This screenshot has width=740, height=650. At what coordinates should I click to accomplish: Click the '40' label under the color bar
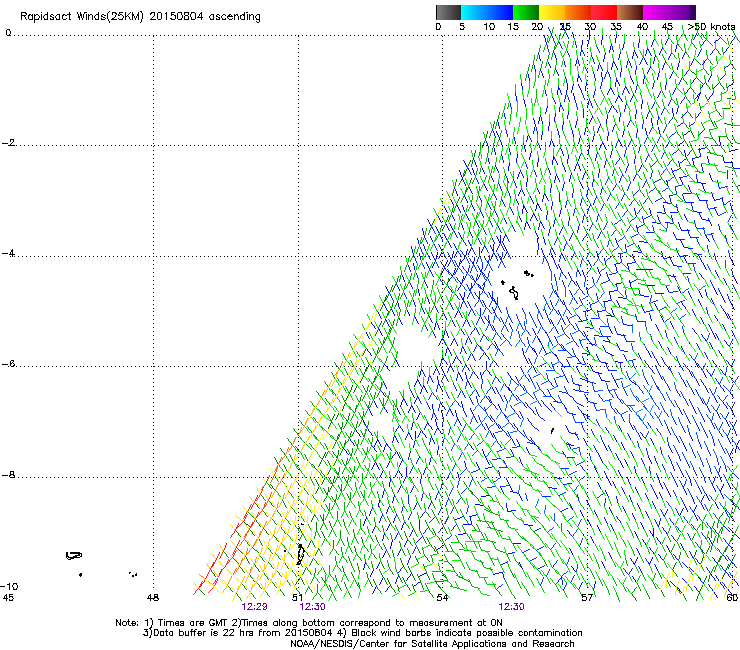click(642, 27)
